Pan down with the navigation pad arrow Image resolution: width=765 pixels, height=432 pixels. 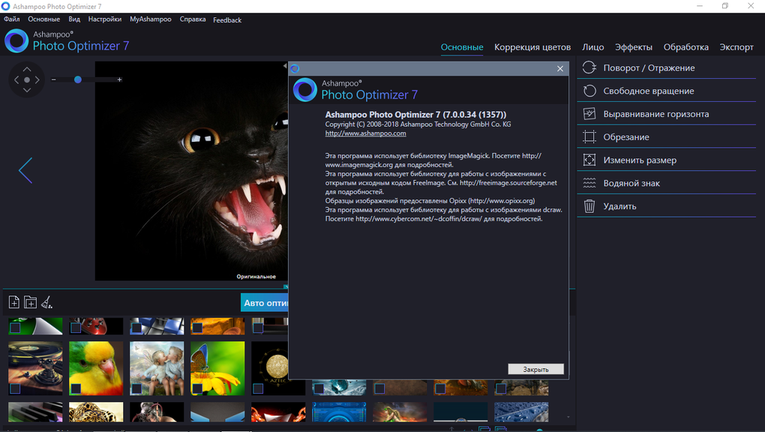point(27,90)
